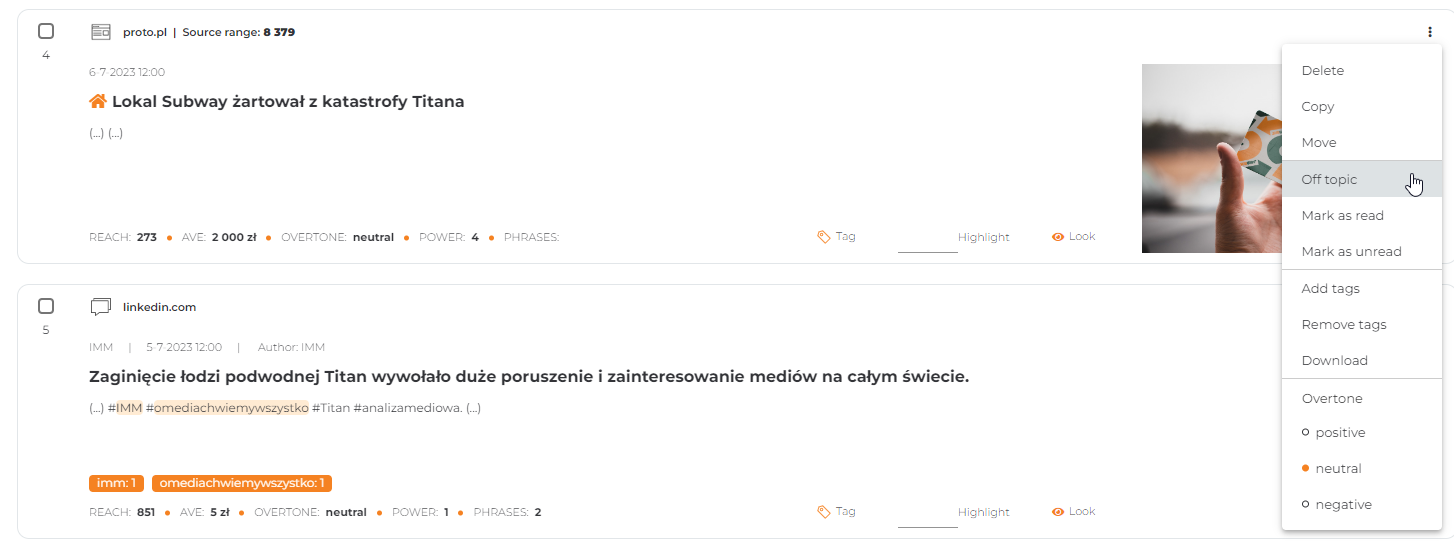This screenshot has width=1454, height=553.
Task: Choose Off topic from the context menu
Action: [1361, 179]
